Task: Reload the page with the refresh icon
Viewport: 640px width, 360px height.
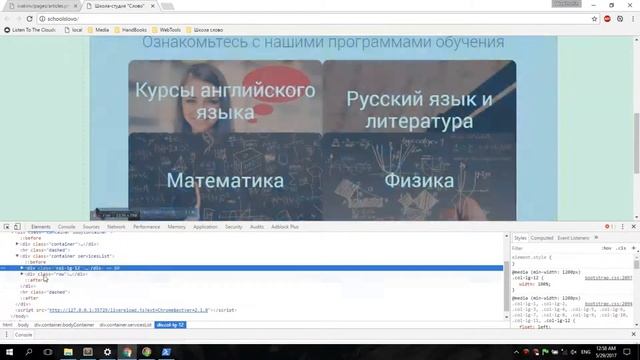Action: [x=29, y=19]
